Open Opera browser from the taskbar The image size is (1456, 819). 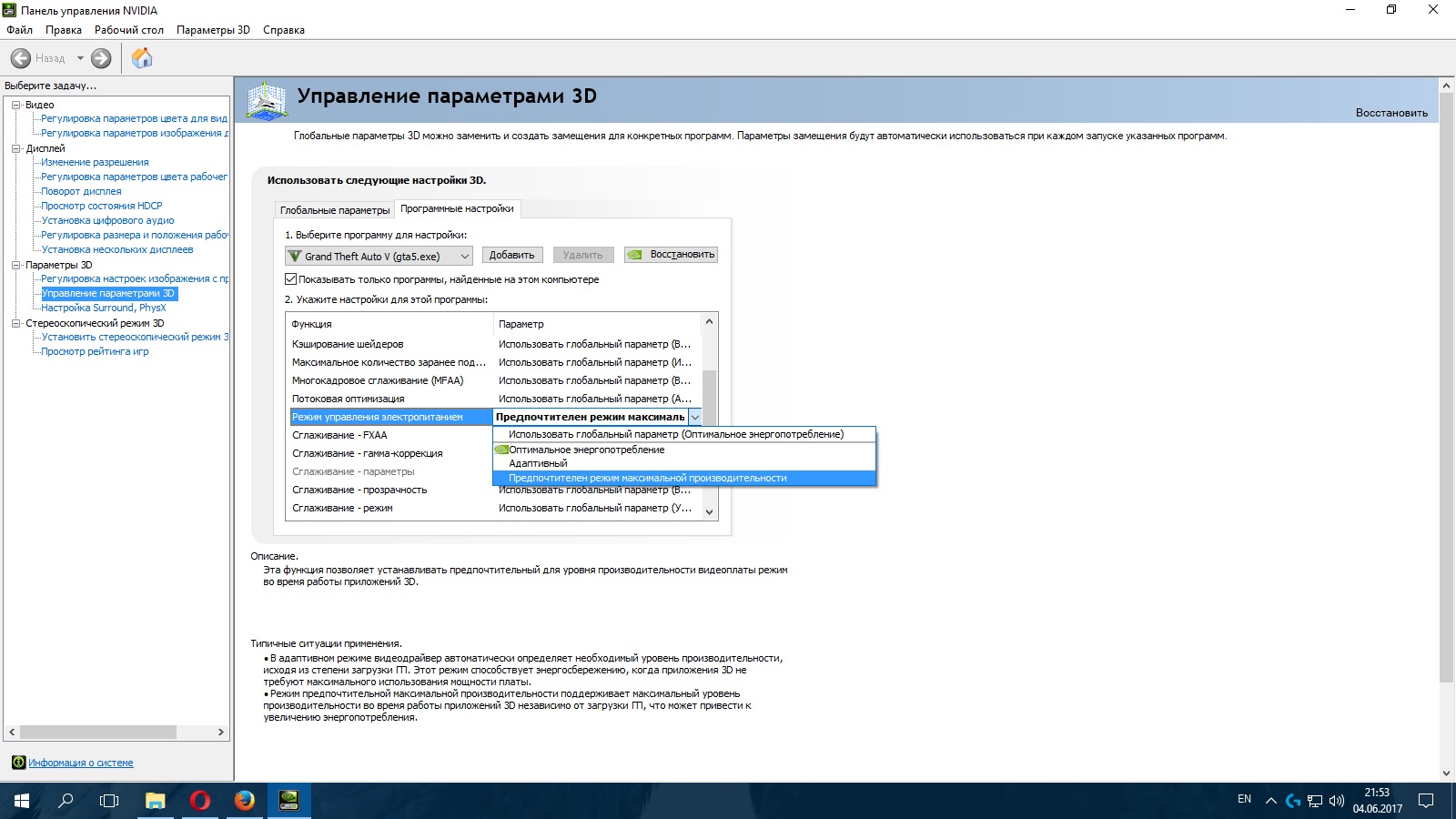[x=200, y=801]
